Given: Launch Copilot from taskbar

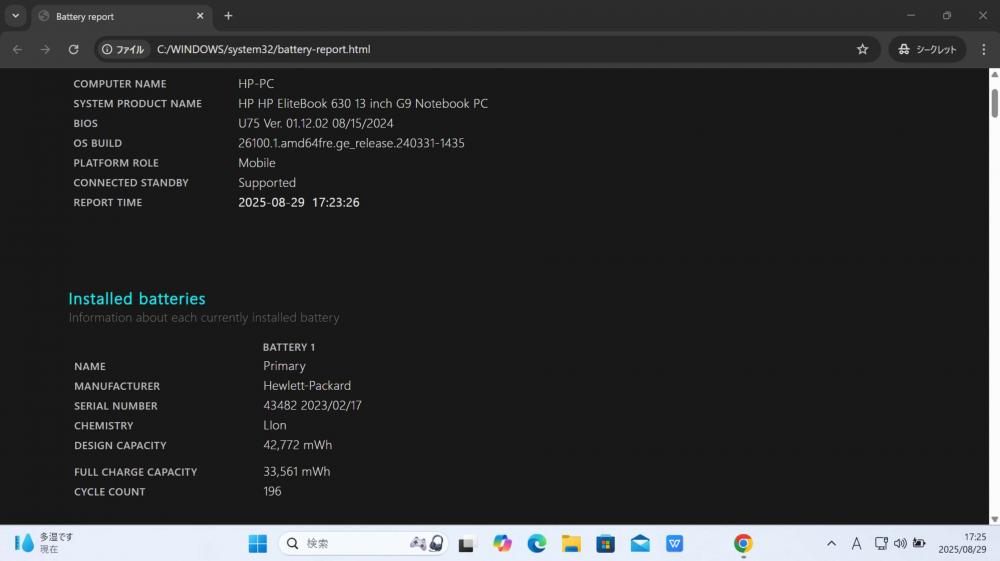Looking at the screenshot, I should pos(502,543).
